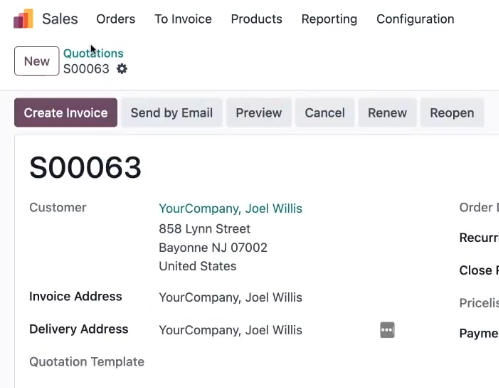Click the Sales app title

60,19
